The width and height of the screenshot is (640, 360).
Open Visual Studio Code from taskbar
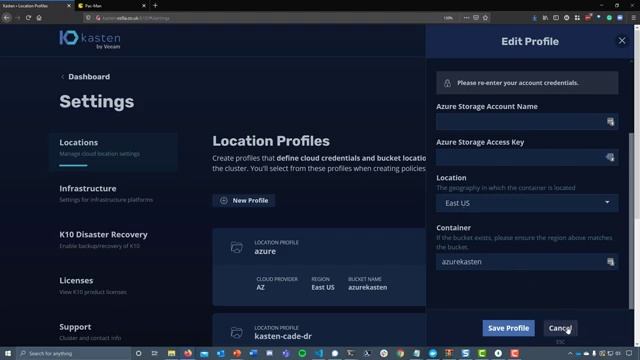click(318, 353)
